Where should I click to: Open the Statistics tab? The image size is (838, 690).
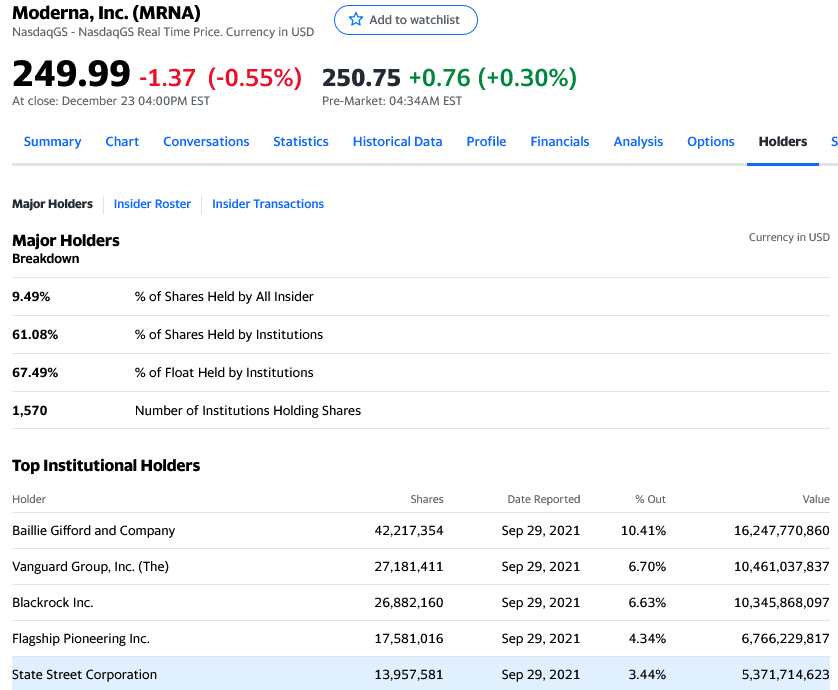(301, 142)
